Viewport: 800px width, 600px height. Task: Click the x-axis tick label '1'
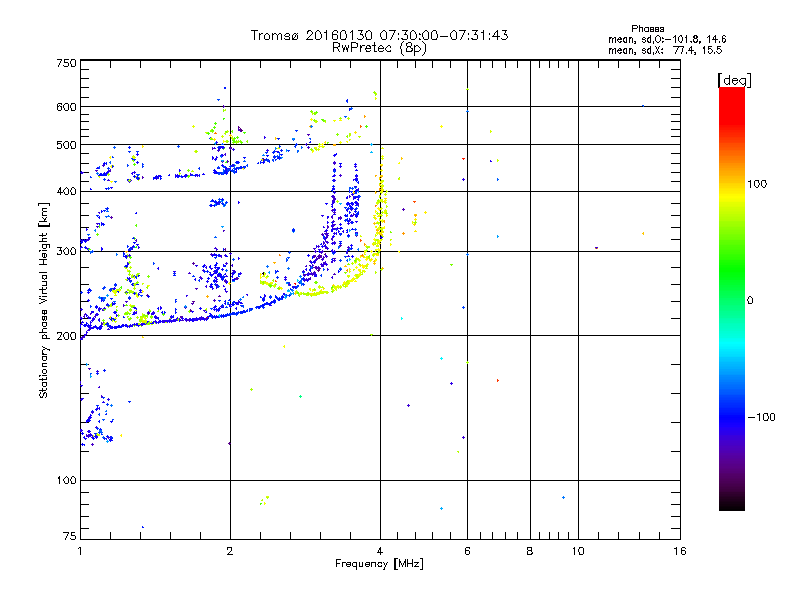pos(80,551)
